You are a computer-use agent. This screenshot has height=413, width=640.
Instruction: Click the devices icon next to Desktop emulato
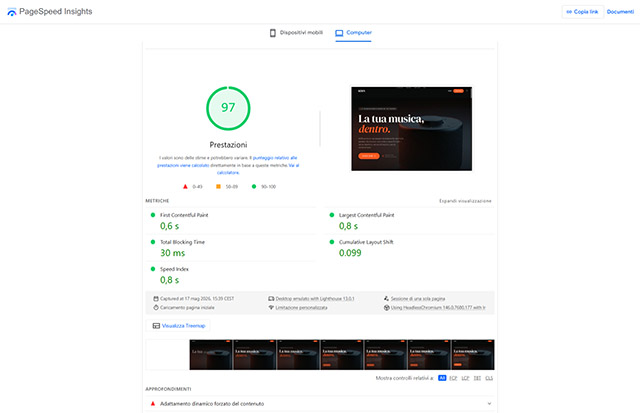click(271, 299)
